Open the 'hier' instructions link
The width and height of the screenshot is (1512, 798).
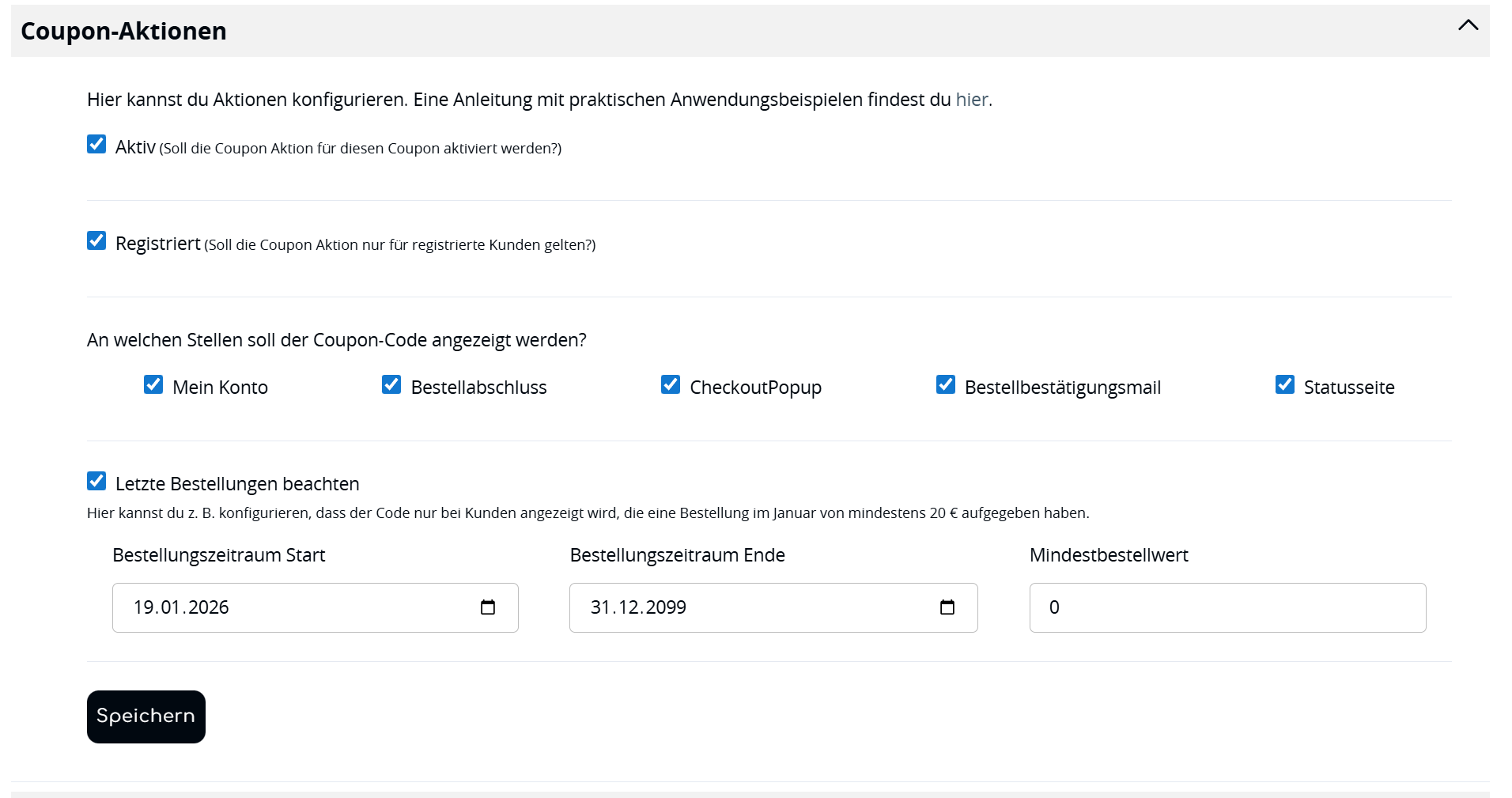point(972,100)
